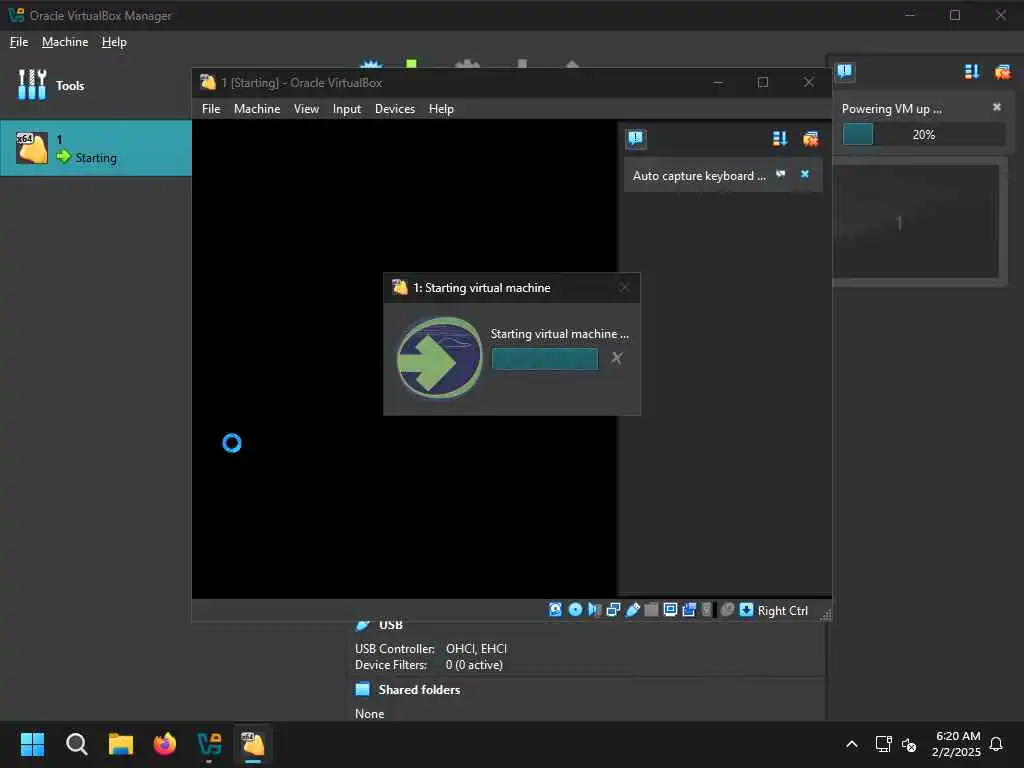
Task: Switch to VirtualBox Manager taskbar icon
Action: coord(209,744)
